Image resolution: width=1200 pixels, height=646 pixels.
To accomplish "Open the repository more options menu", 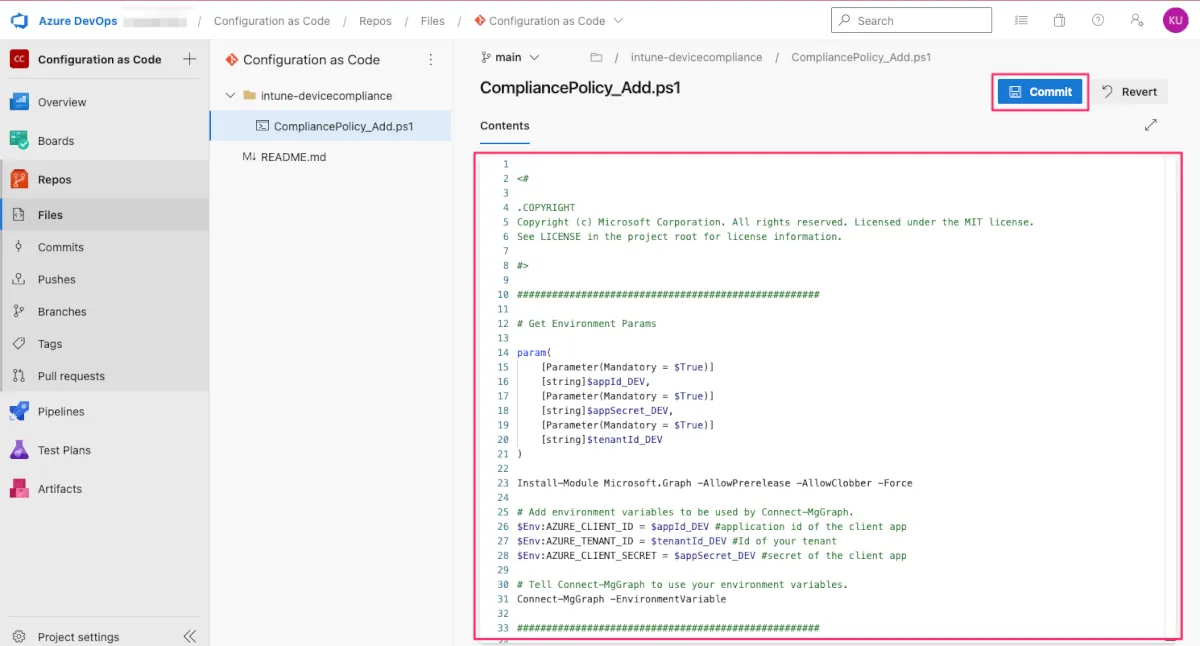I will coord(431,60).
